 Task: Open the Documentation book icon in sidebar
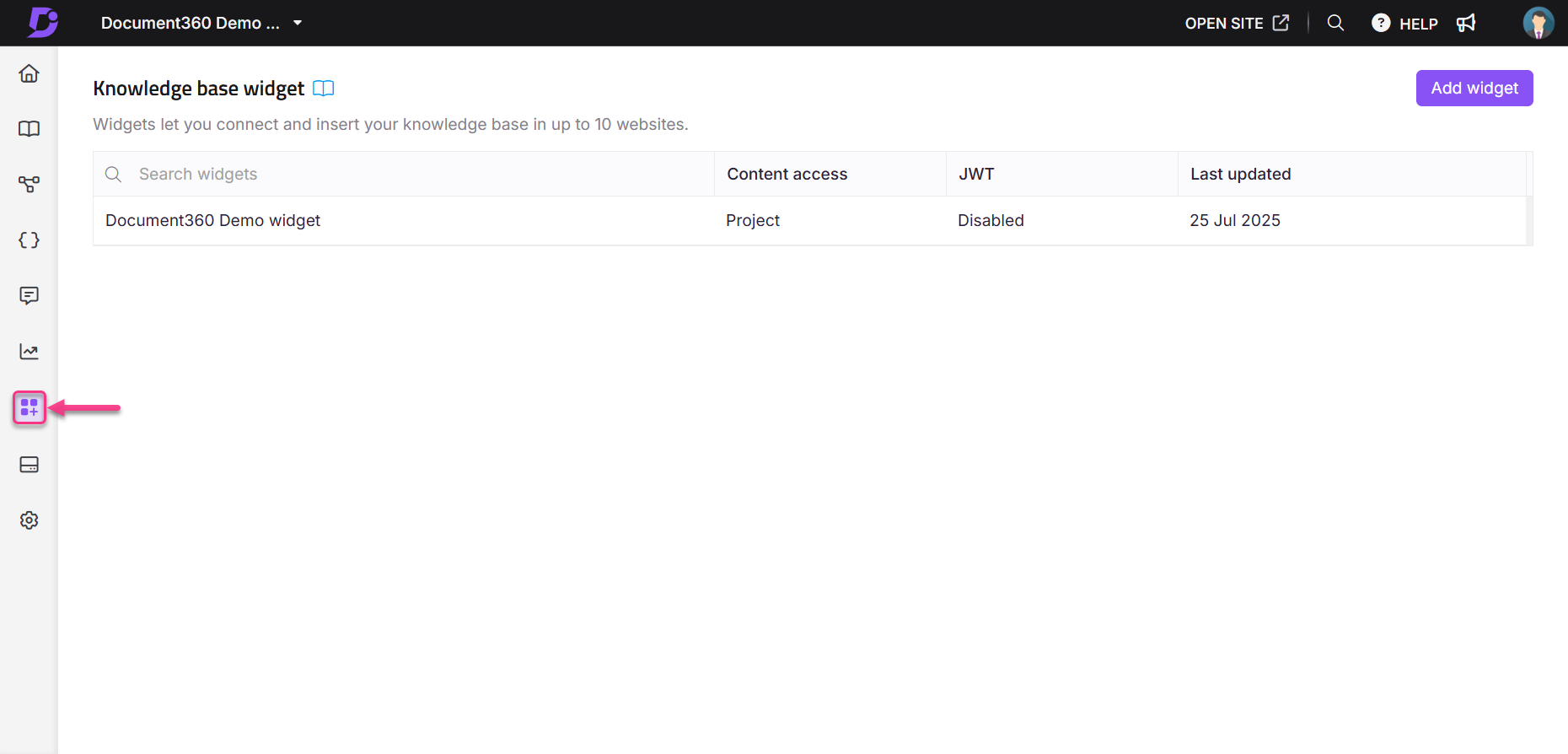tap(30, 129)
